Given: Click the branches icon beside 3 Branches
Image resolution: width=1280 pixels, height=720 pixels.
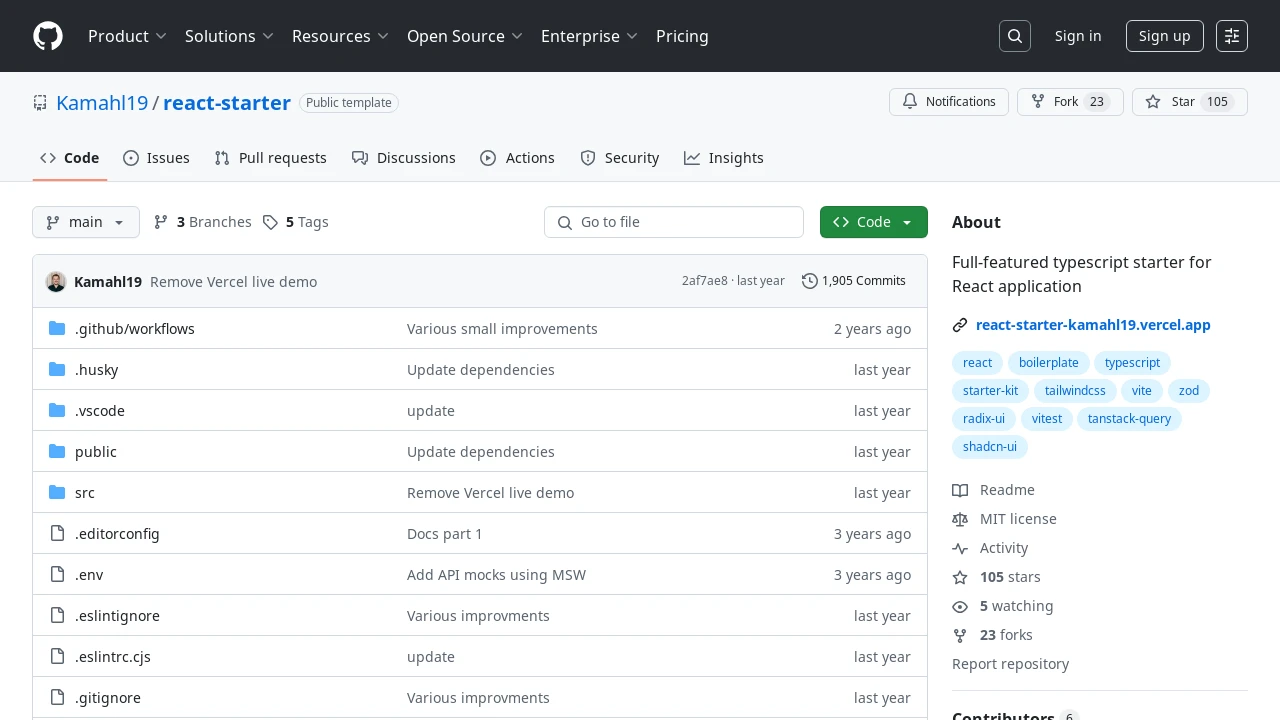Looking at the screenshot, I should [161, 222].
